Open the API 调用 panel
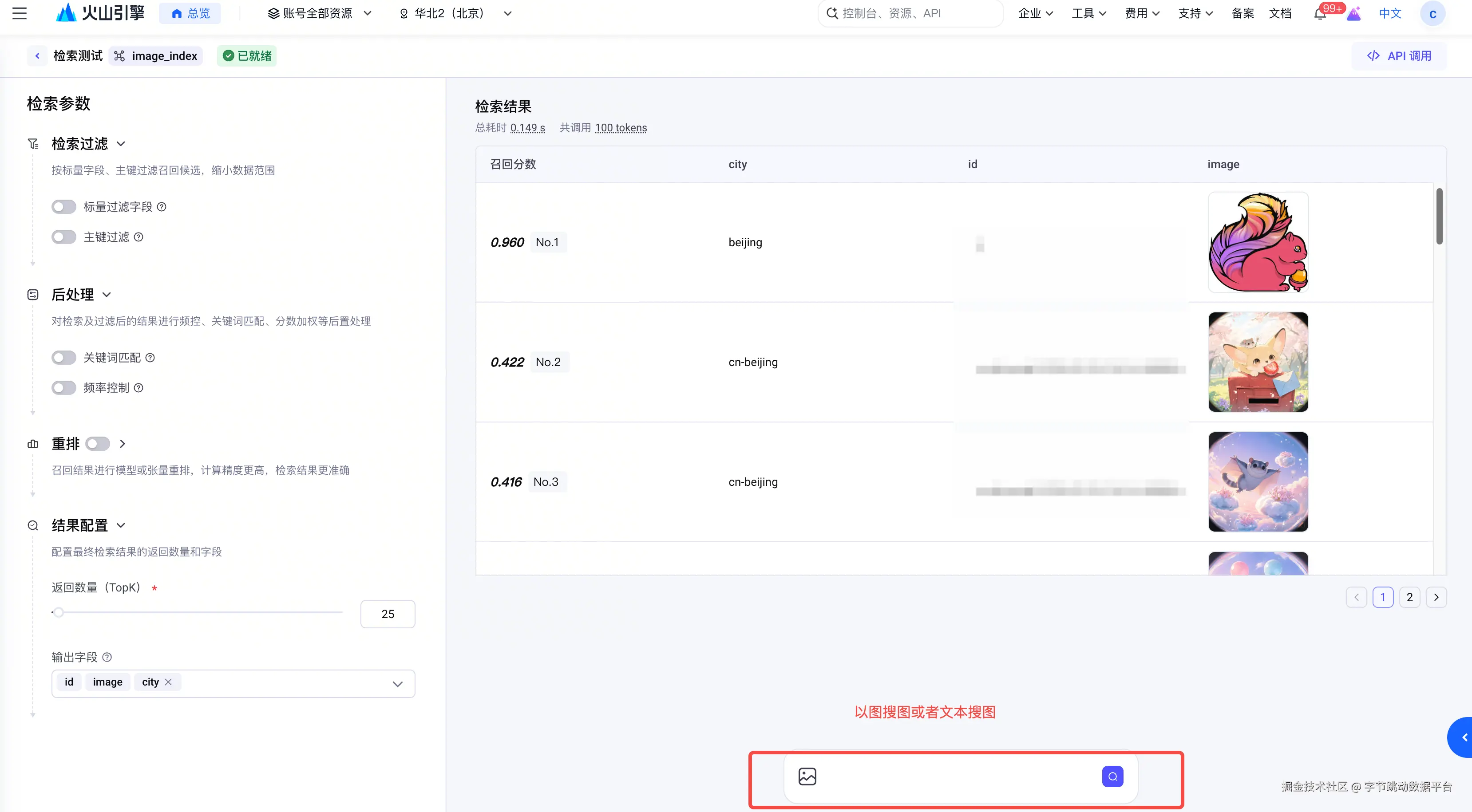 point(1399,55)
